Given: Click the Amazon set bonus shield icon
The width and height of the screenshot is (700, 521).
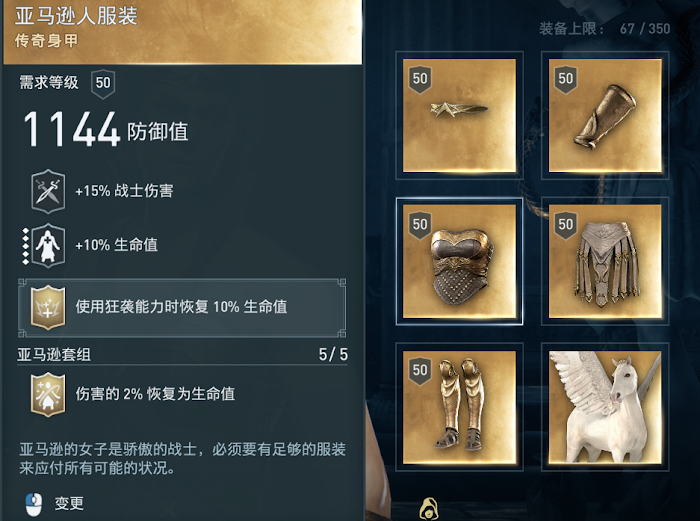Looking at the screenshot, I should tap(48, 395).
